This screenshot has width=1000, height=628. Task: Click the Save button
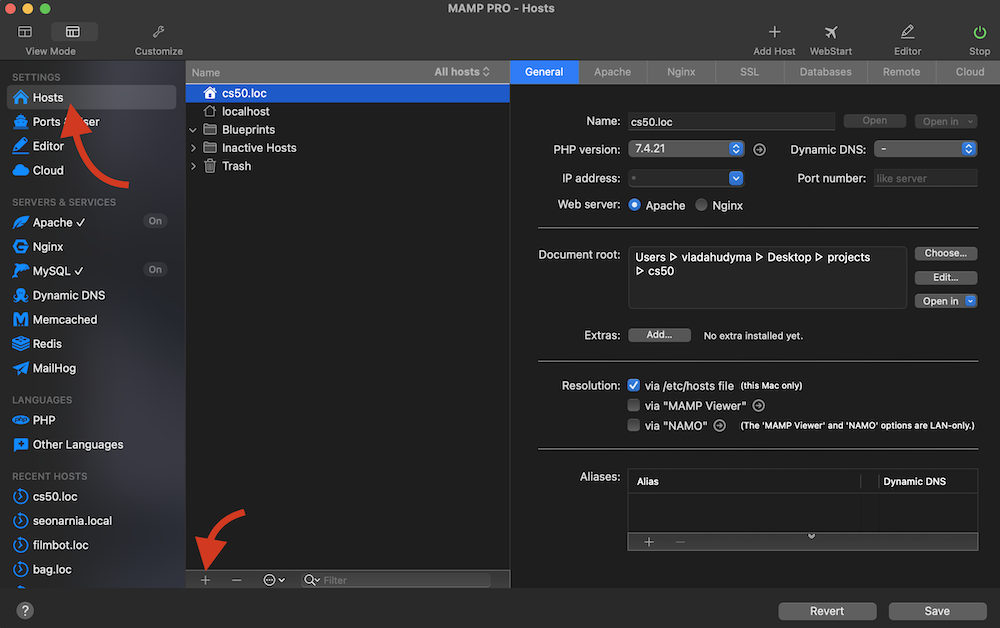pyautogui.click(x=937, y=611)
